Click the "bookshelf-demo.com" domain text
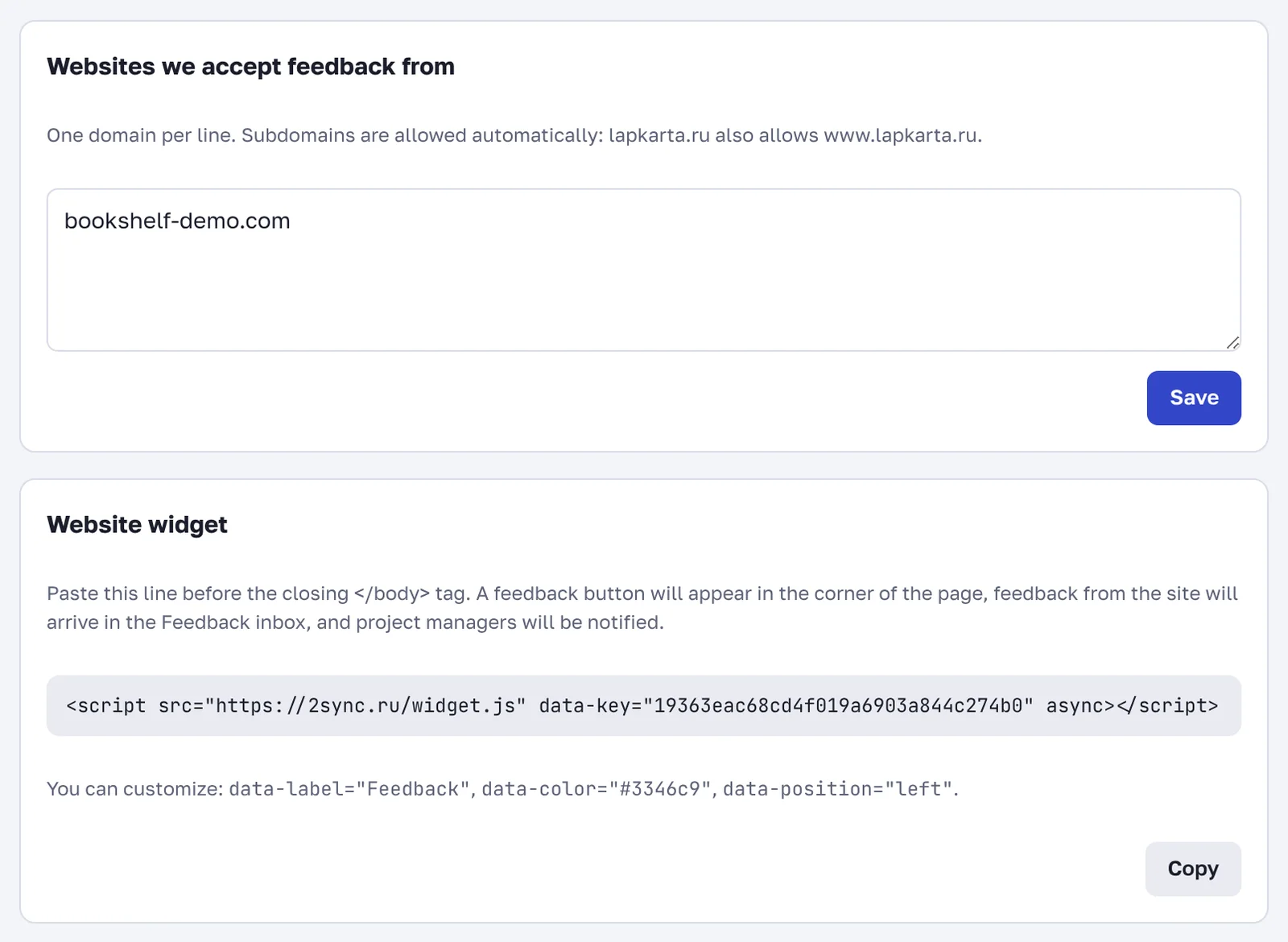The image size is (1288, 942). [x=177, y=221]
